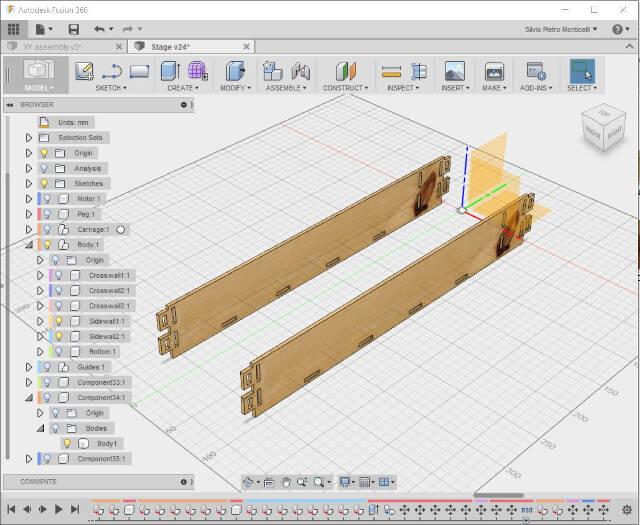
Task: Collapse the Body:1 component tree
Action: pyautogui.click(x=29, y=245)
